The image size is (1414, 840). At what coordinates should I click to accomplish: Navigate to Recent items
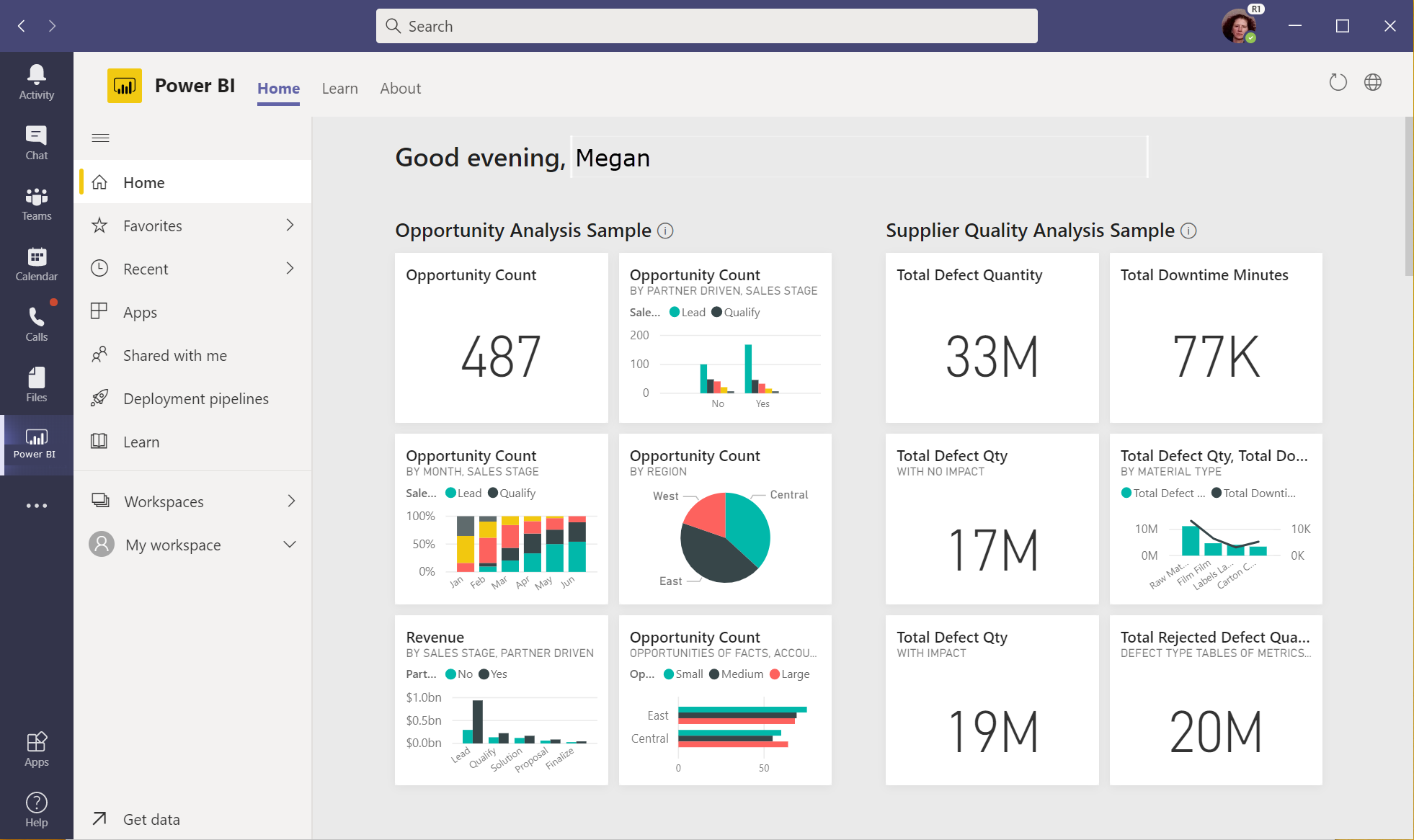pos(145,268)
